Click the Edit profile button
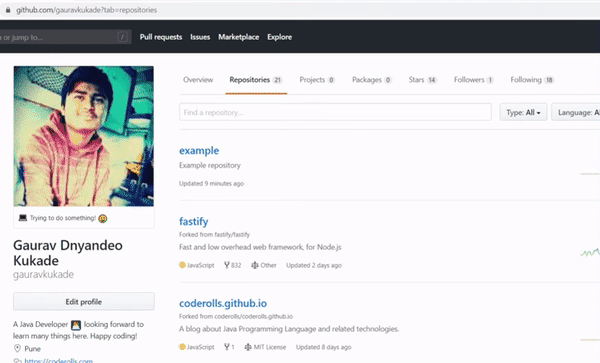Image resolution: width=600 pixels, height=363 pixels. tap(84, 301)
